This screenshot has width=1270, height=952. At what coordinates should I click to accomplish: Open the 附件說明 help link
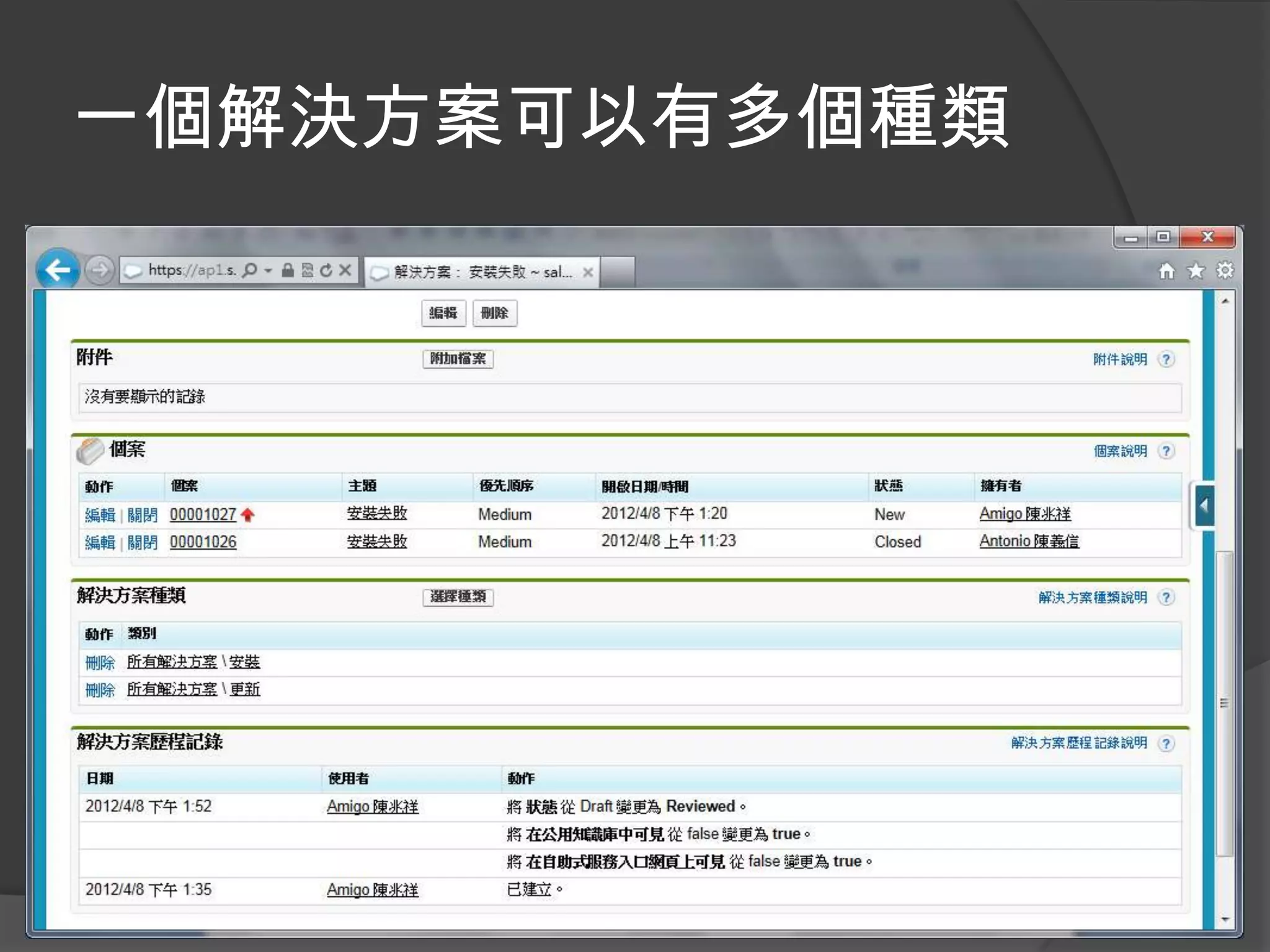(x=1120, y=359)
